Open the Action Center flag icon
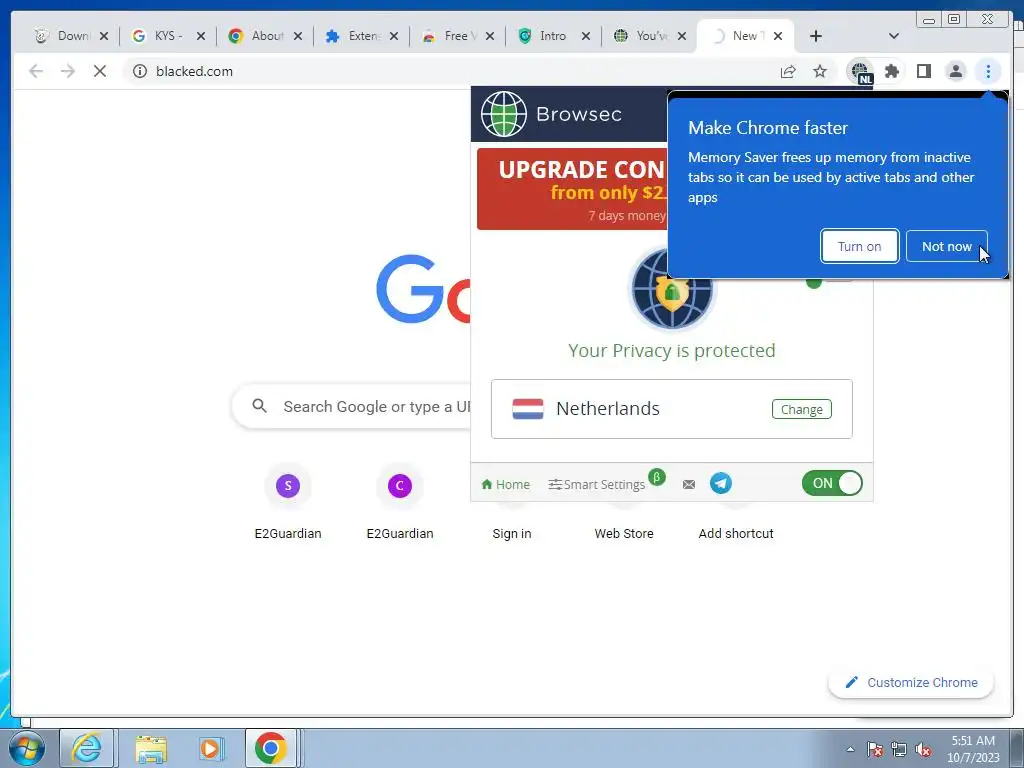 tap(875, 749)
